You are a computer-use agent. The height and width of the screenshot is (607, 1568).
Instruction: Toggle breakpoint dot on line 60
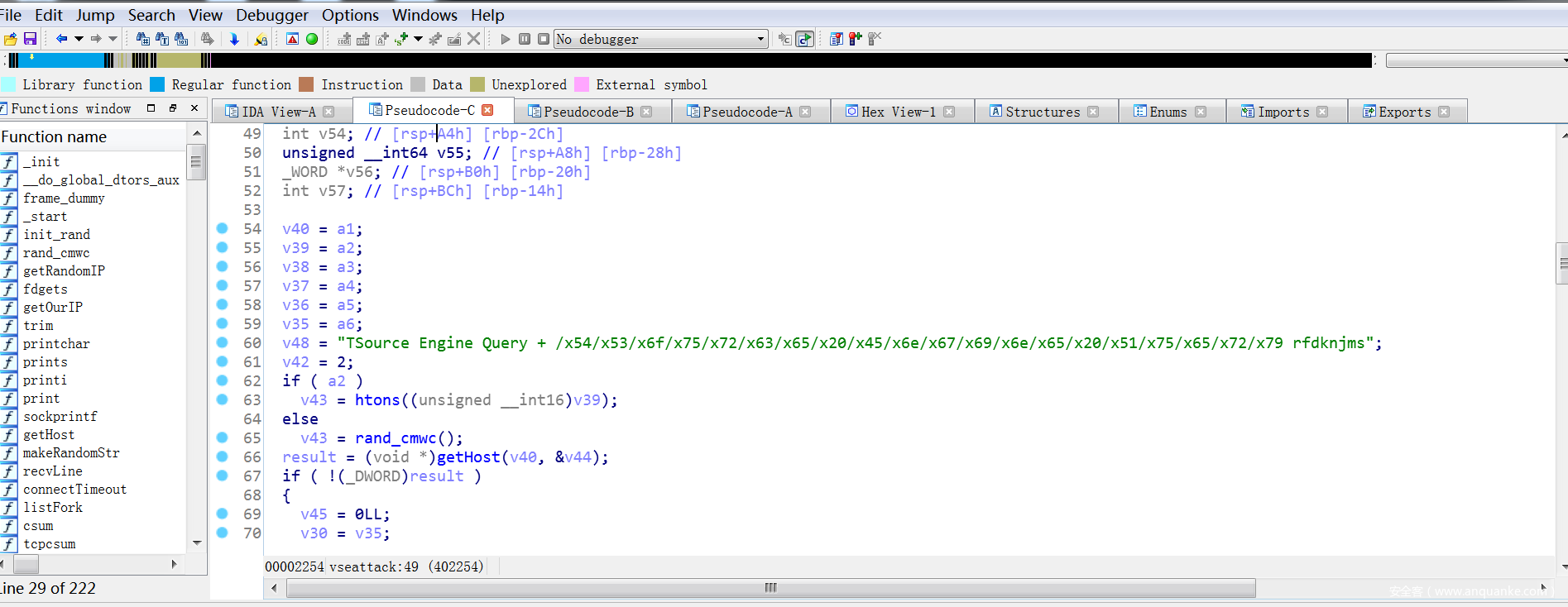point(223,342)
